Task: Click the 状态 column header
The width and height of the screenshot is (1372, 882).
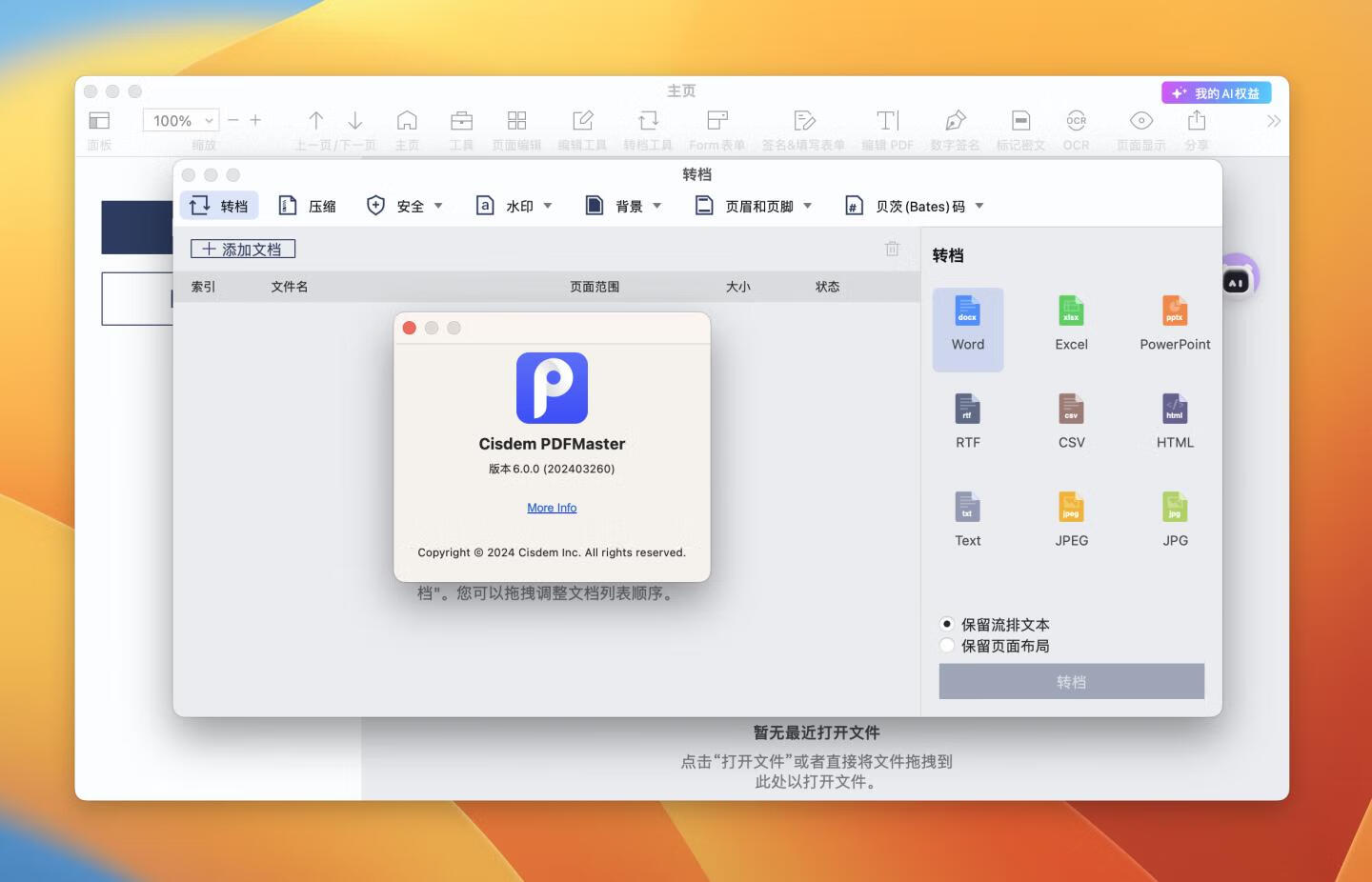Action: pos(827,287)
